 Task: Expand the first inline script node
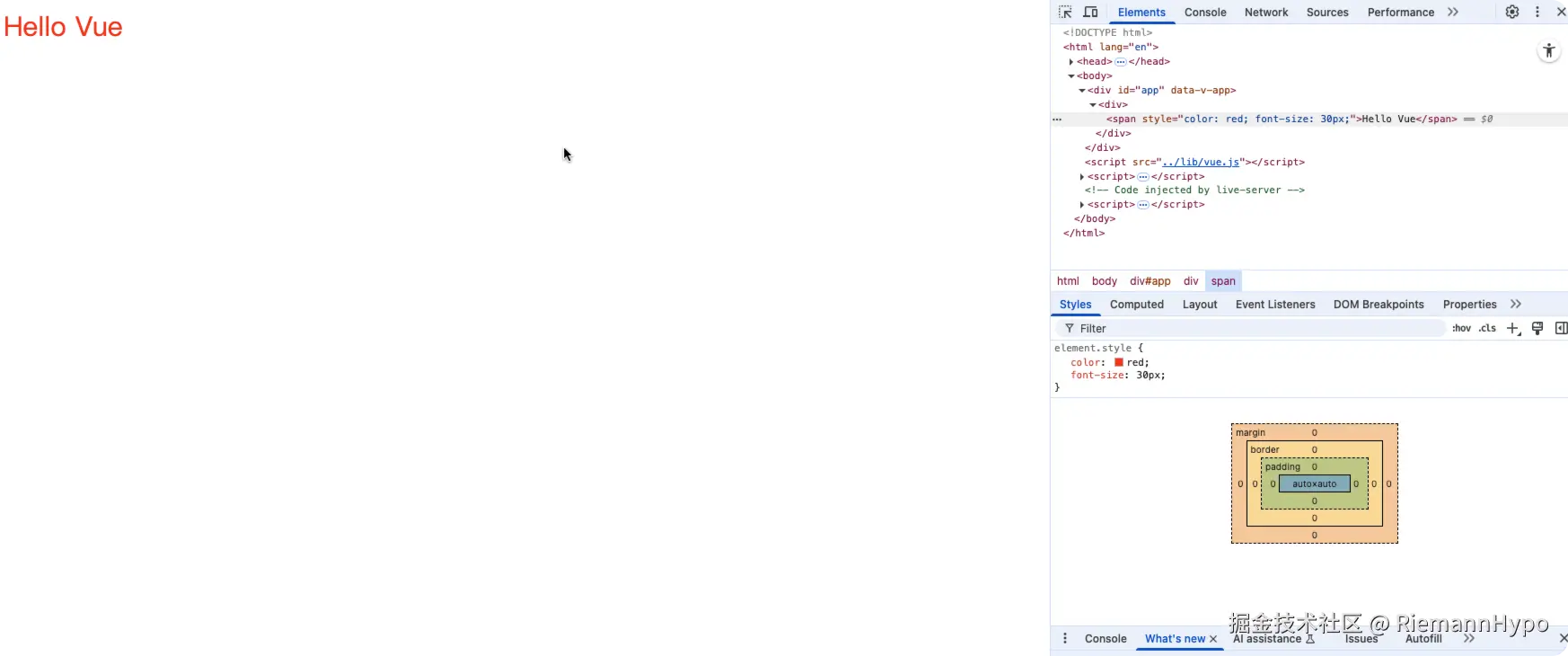coord(1082,176)
